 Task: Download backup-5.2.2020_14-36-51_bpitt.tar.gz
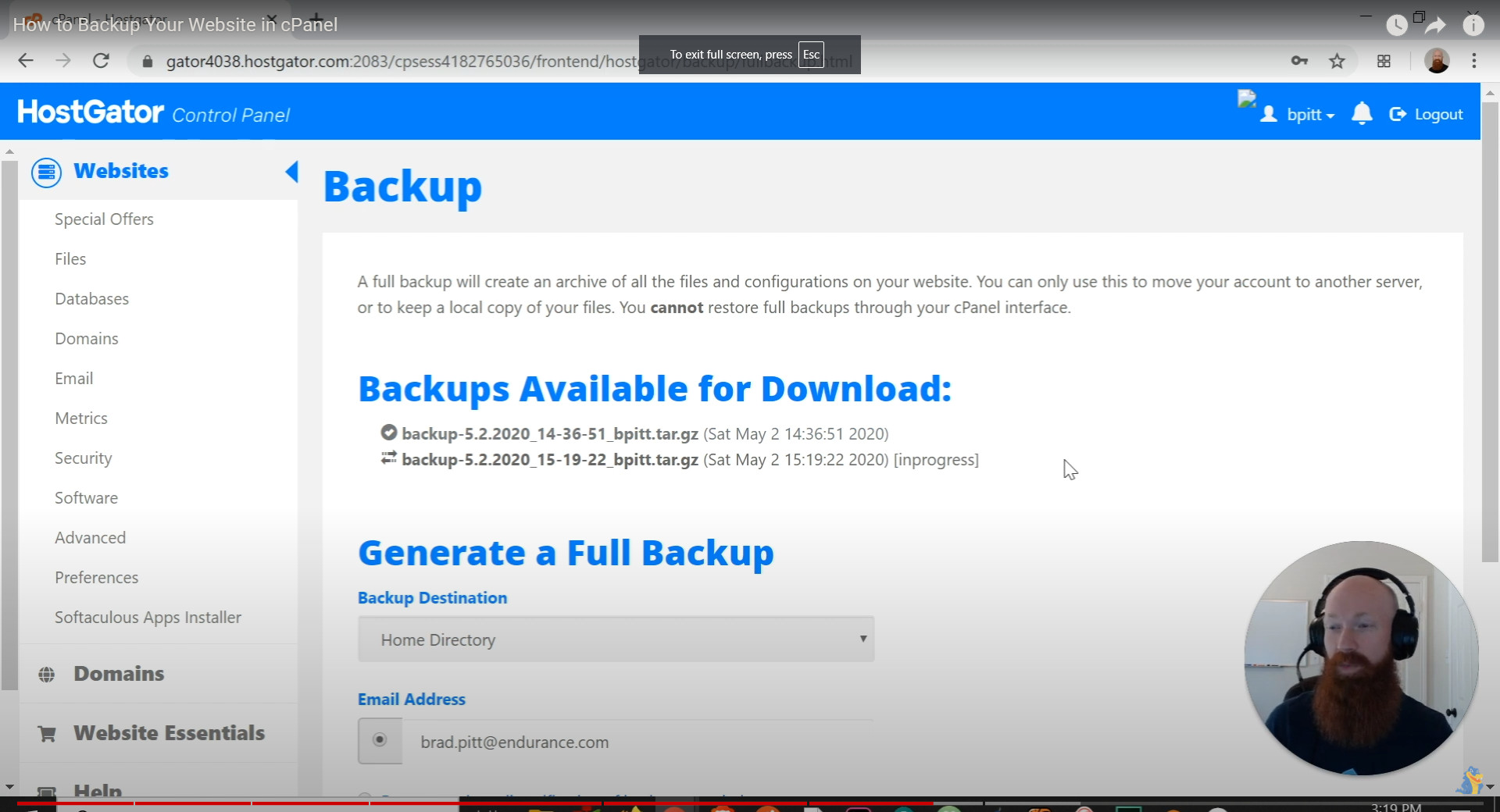tap(550, 434)
